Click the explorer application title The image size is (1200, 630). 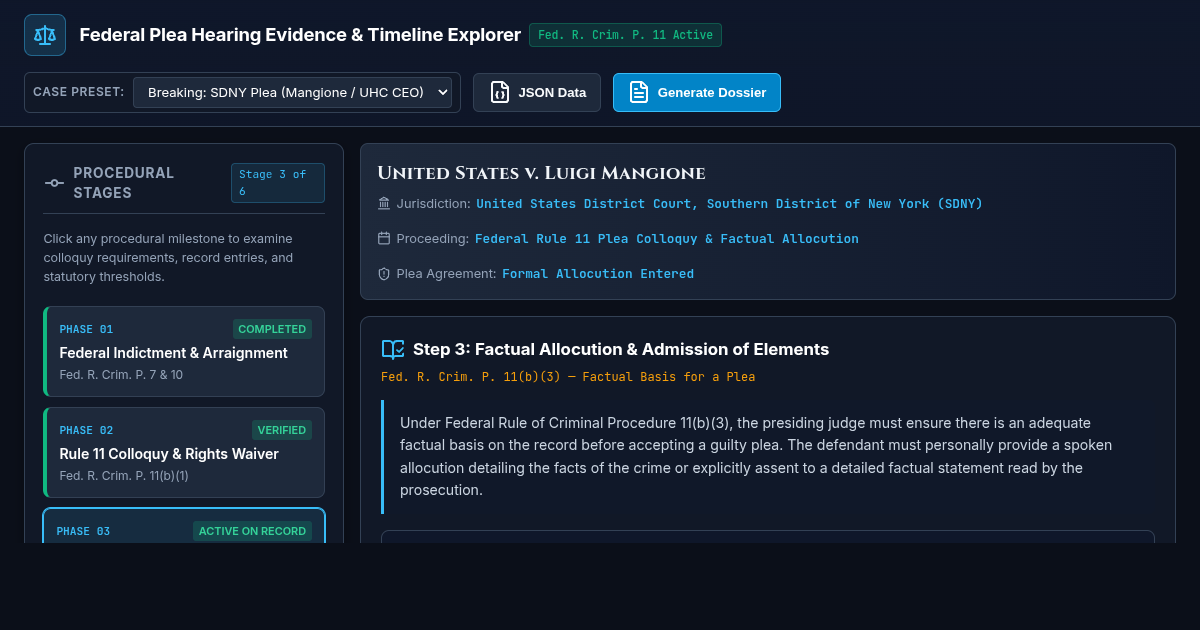coord(300,35)
